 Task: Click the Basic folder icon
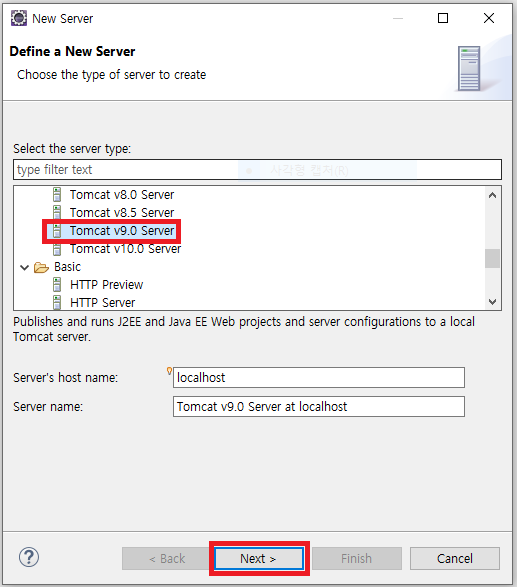click(x=41, y=267)
